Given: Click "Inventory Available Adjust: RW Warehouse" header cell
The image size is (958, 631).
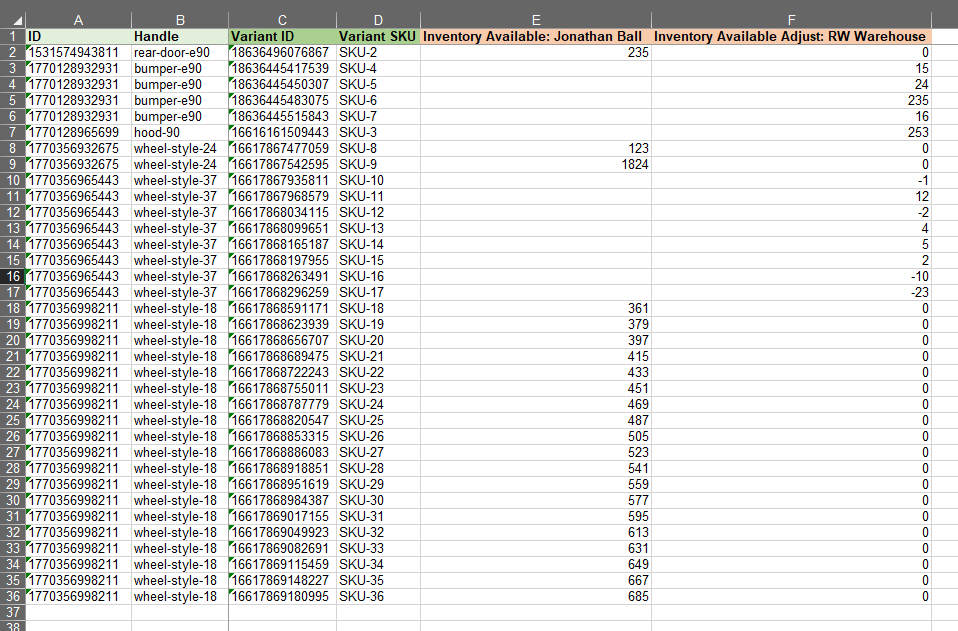Looking at the screenshot, I should (791, 36).
